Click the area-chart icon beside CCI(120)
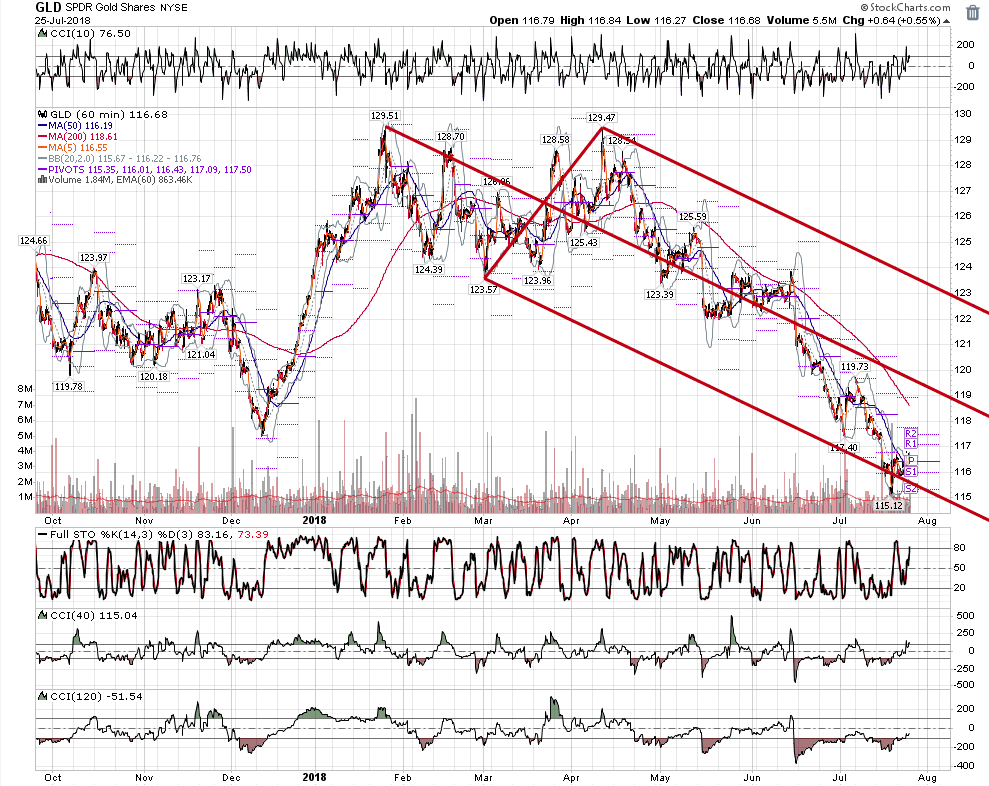Viewport: 989px width, 786px height. pyautogui.click(x=42, y=696)
